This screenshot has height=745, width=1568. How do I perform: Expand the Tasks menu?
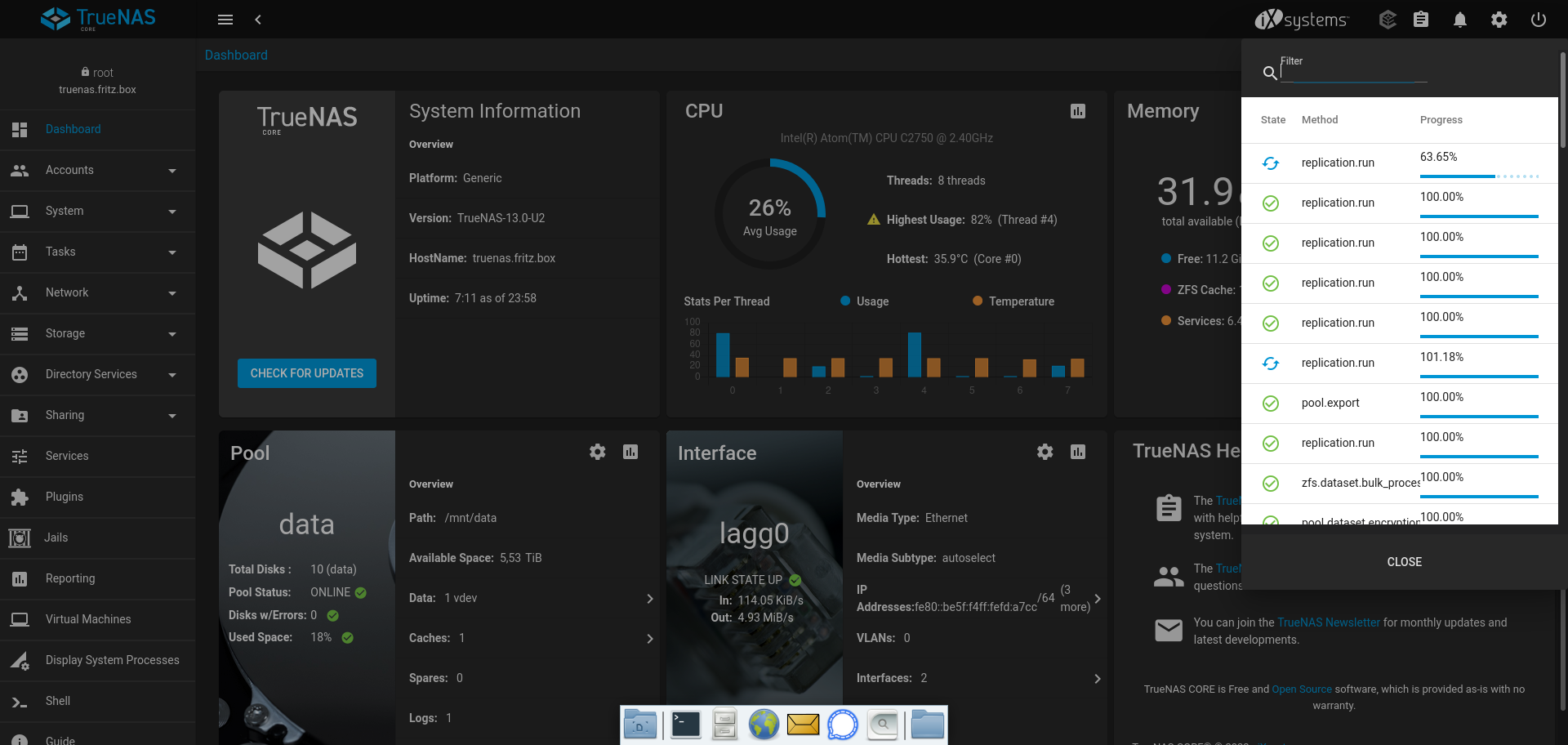pyautogui.click(x=98, y=252)
